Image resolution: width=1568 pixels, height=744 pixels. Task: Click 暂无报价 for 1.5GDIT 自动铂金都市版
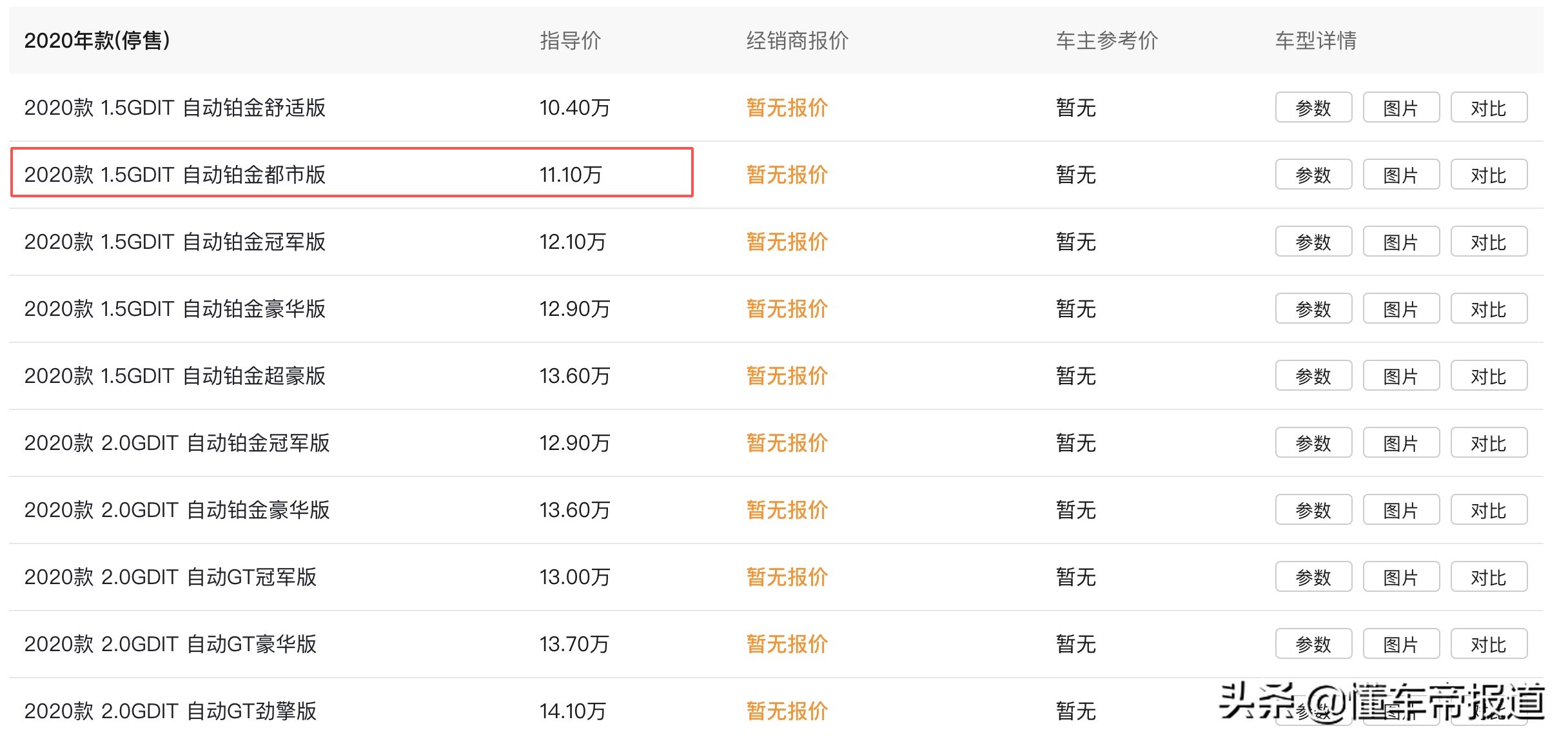(x=787, y=175)
